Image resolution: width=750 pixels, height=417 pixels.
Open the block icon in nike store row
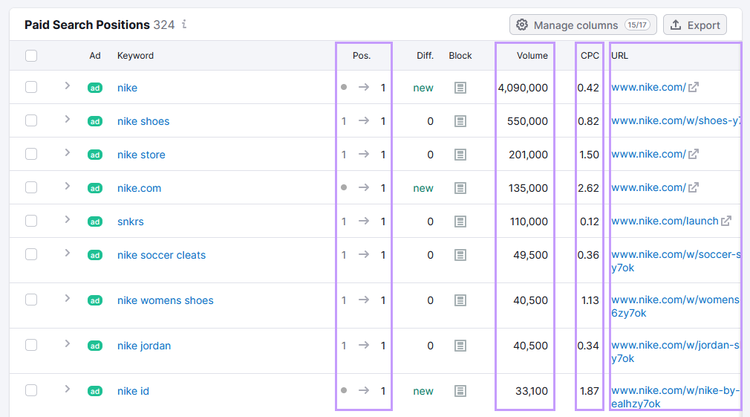460,154
